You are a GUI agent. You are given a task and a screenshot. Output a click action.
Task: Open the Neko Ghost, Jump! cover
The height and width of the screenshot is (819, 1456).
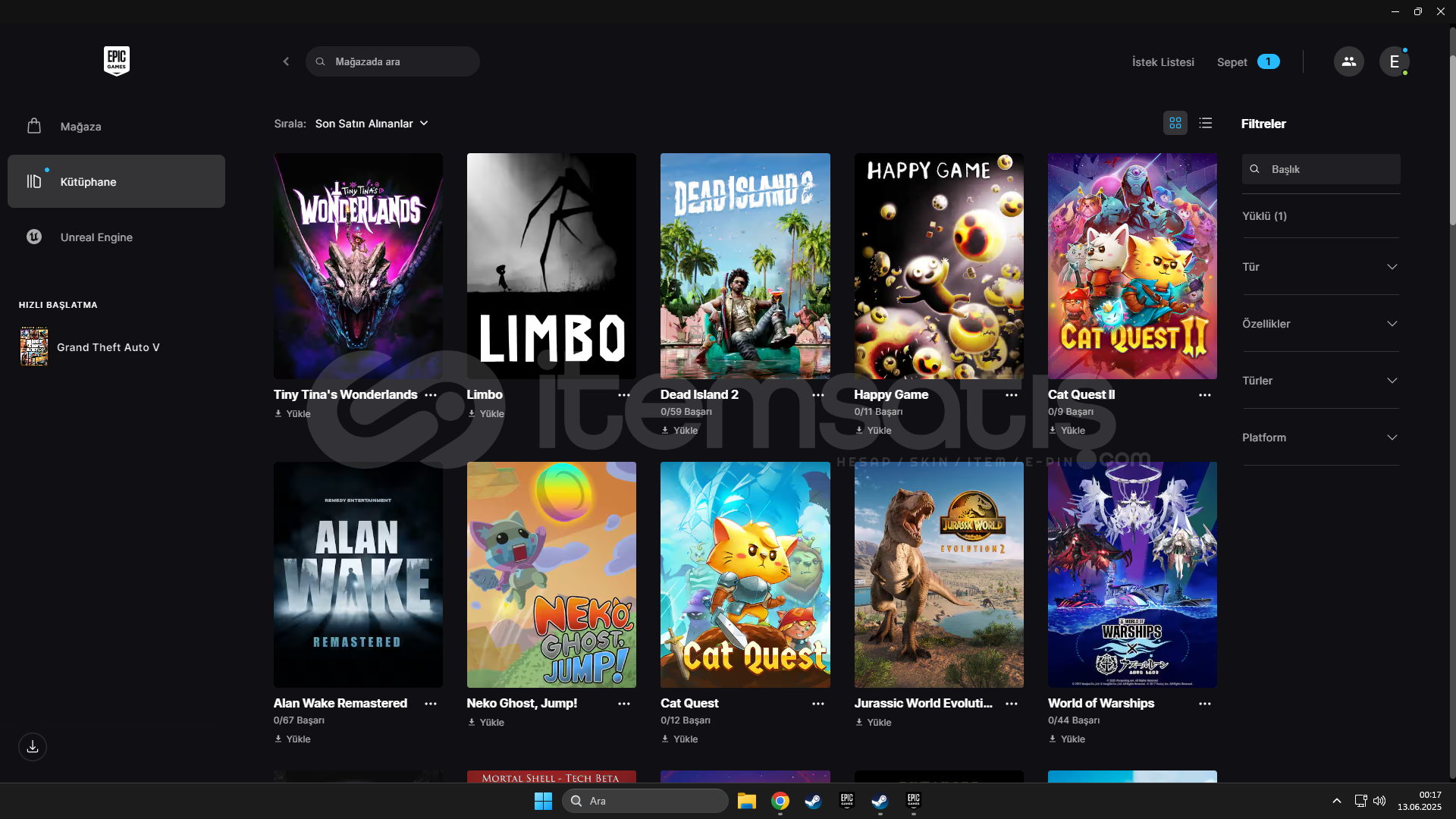[551, 575]
